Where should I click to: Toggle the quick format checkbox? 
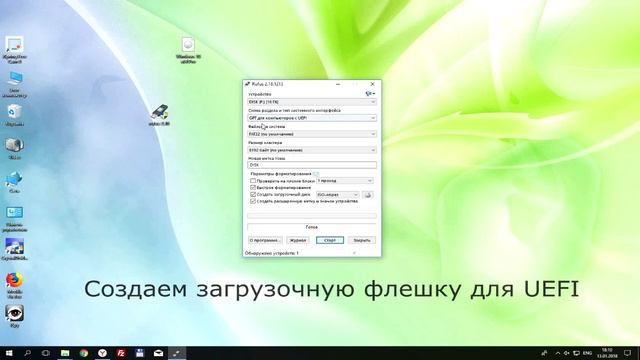tap(253, 187)
